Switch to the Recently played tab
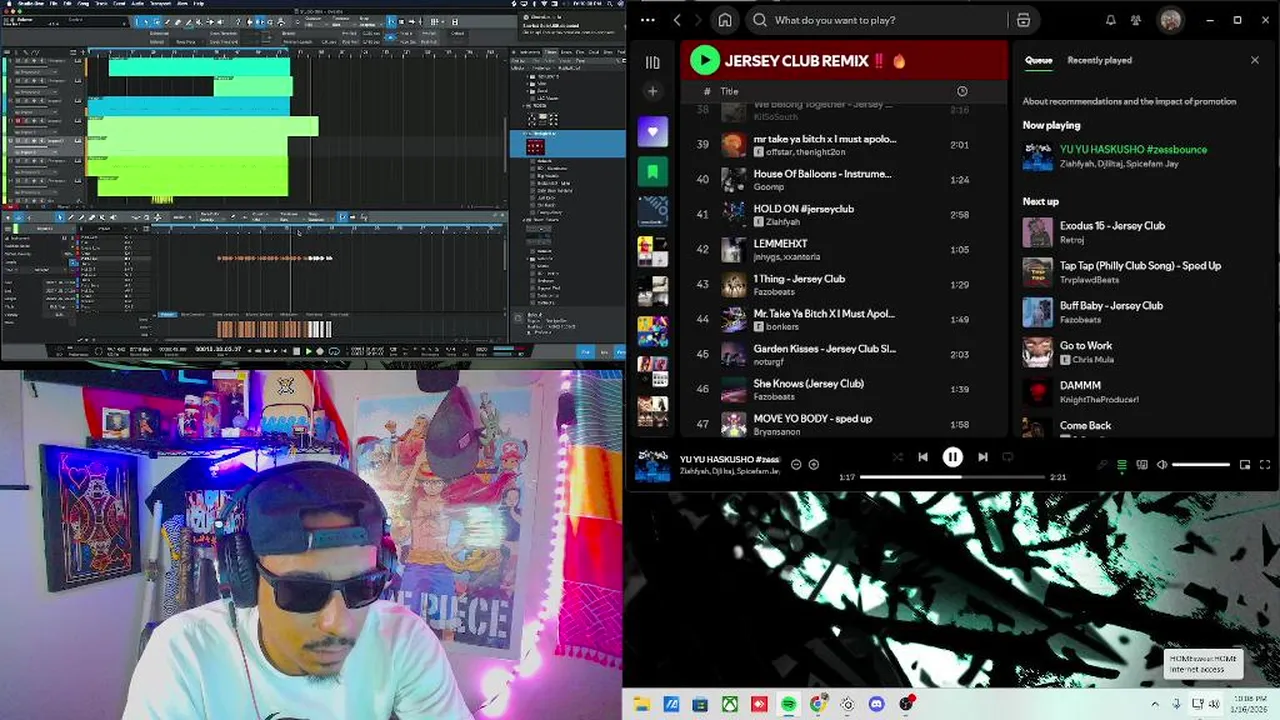 point(1099,60)
